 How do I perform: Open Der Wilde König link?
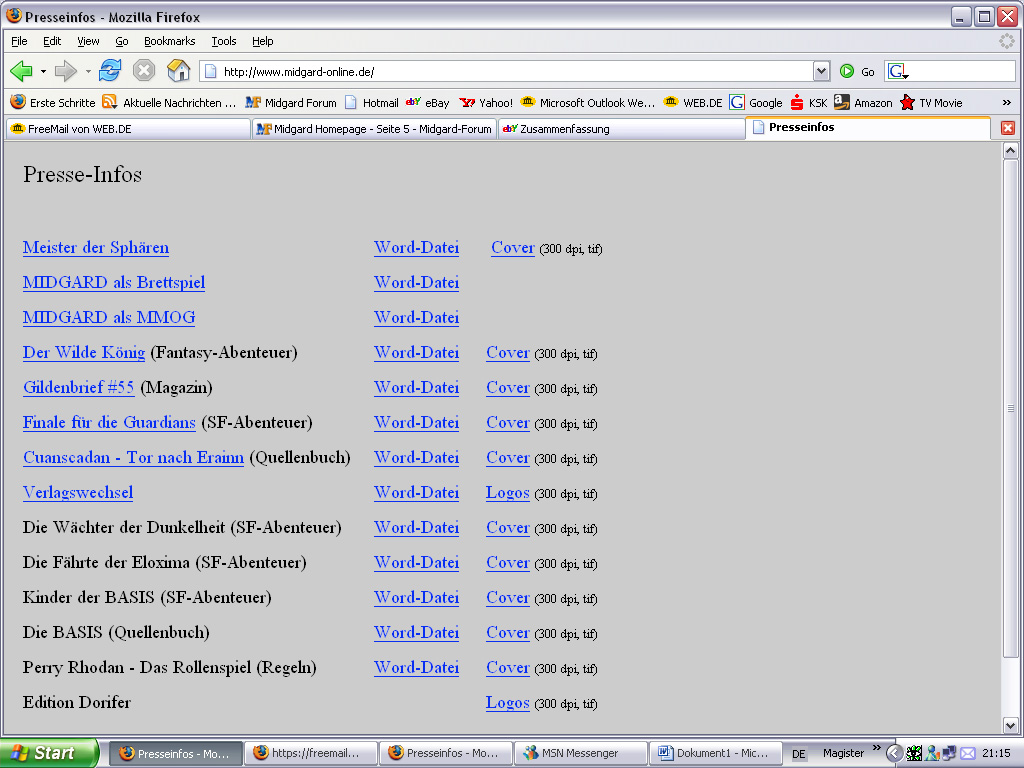pyautogui.click(x=84, y=353)
